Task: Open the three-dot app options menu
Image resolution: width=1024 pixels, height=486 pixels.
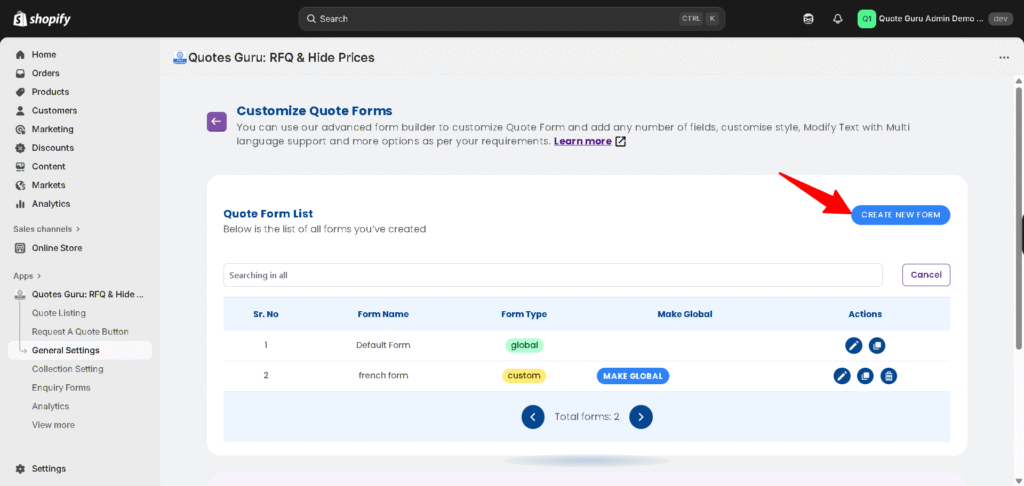Action: click(x=1004, y=58)
